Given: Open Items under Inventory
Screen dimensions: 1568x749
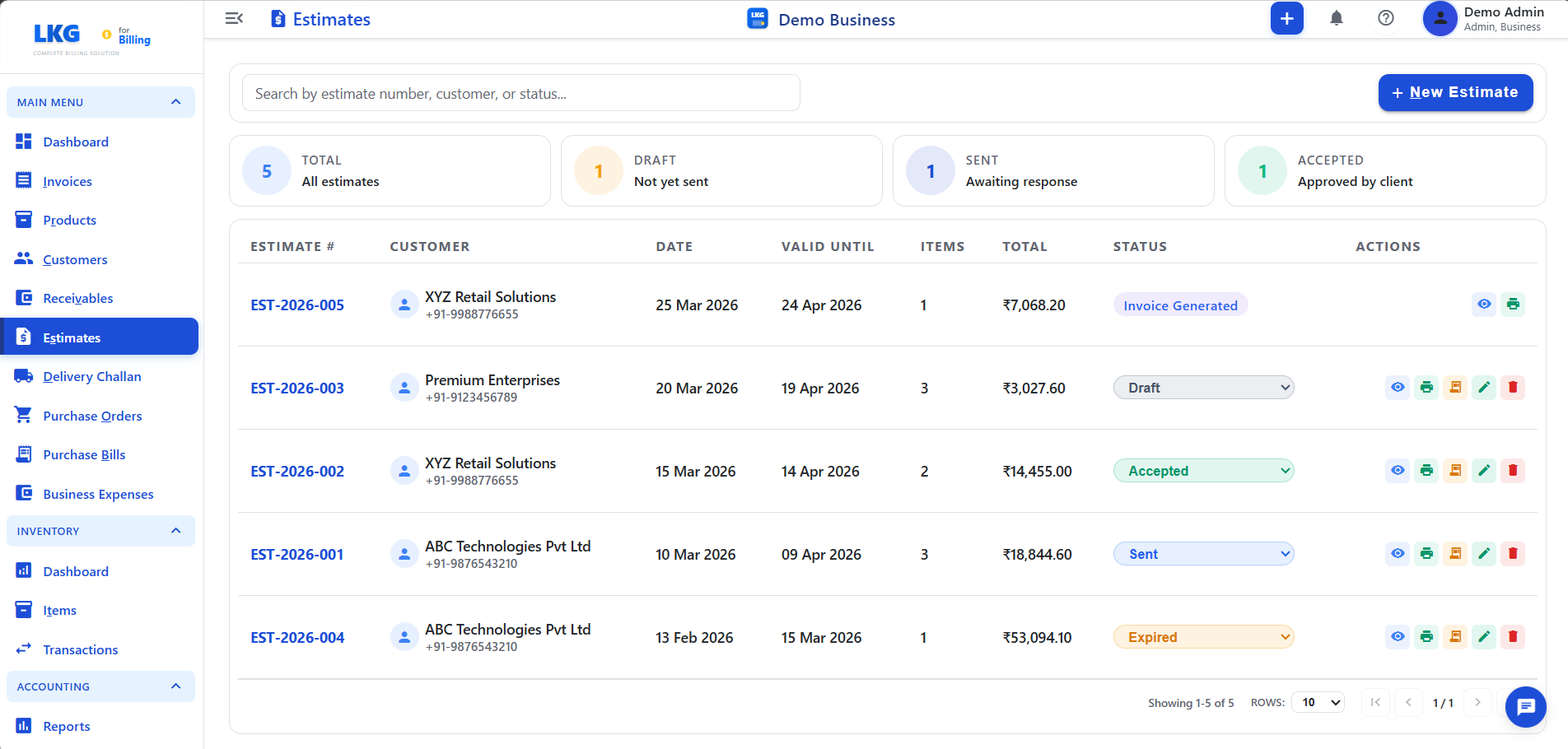Looking at the screenshot, I should coord(99,610).
